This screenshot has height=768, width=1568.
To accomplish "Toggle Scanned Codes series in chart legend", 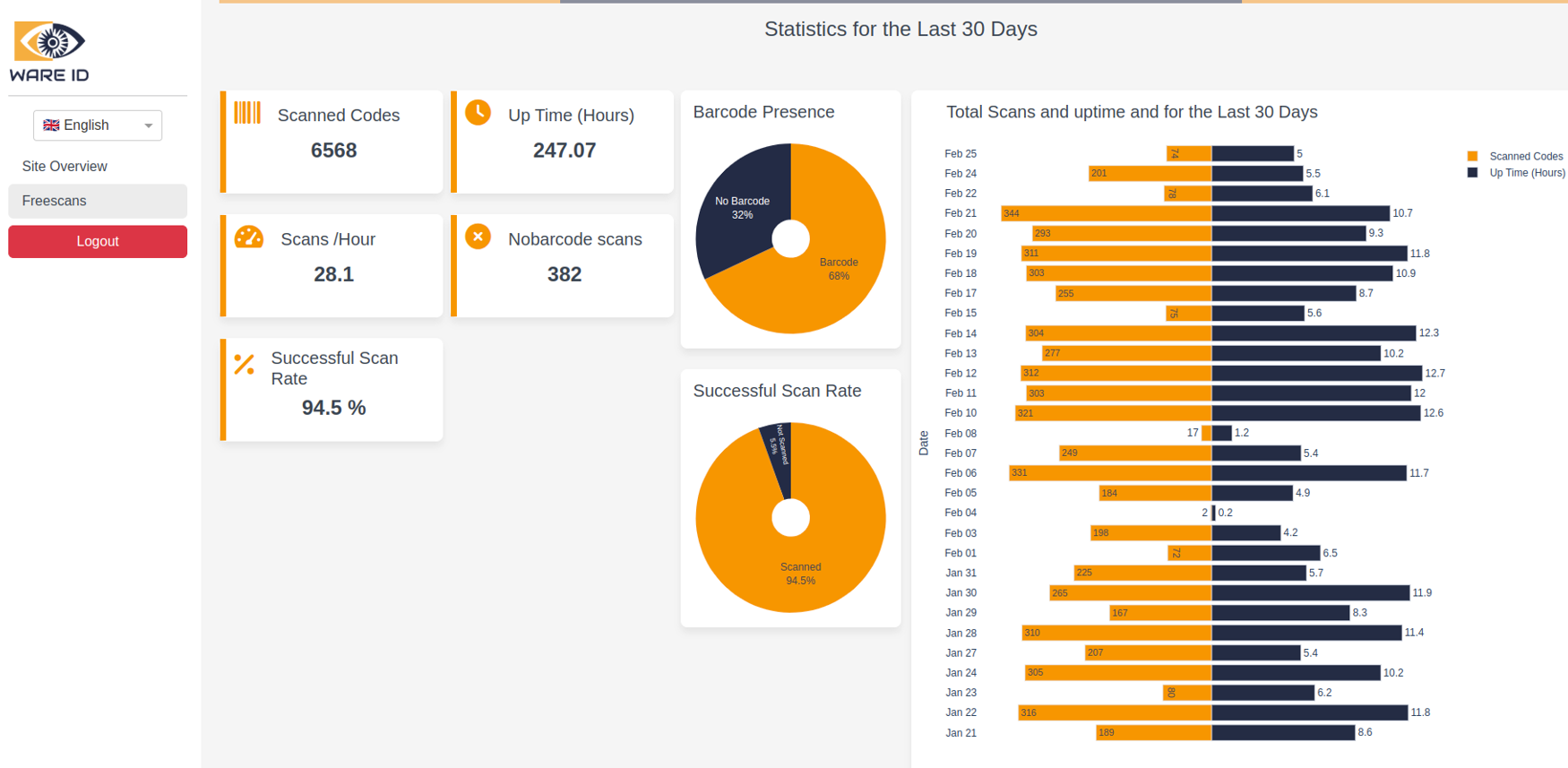I will coord(1525,156).
